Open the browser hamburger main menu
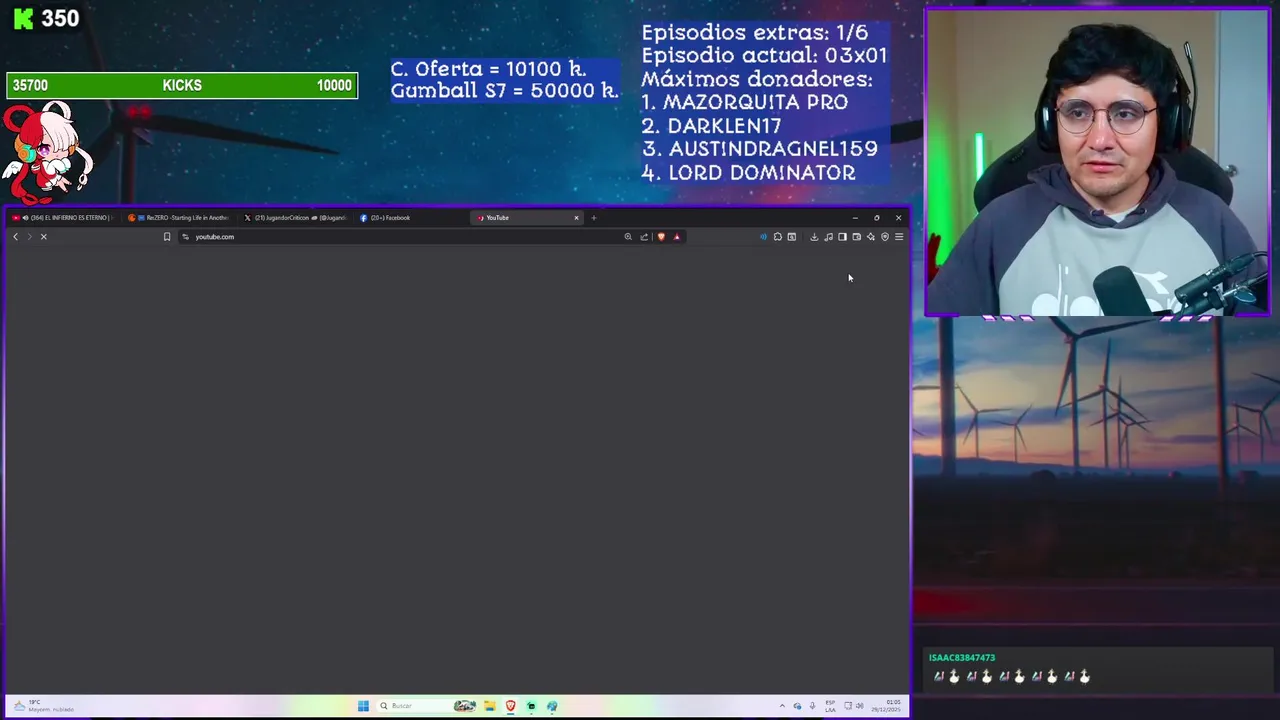 click(899, 237)
